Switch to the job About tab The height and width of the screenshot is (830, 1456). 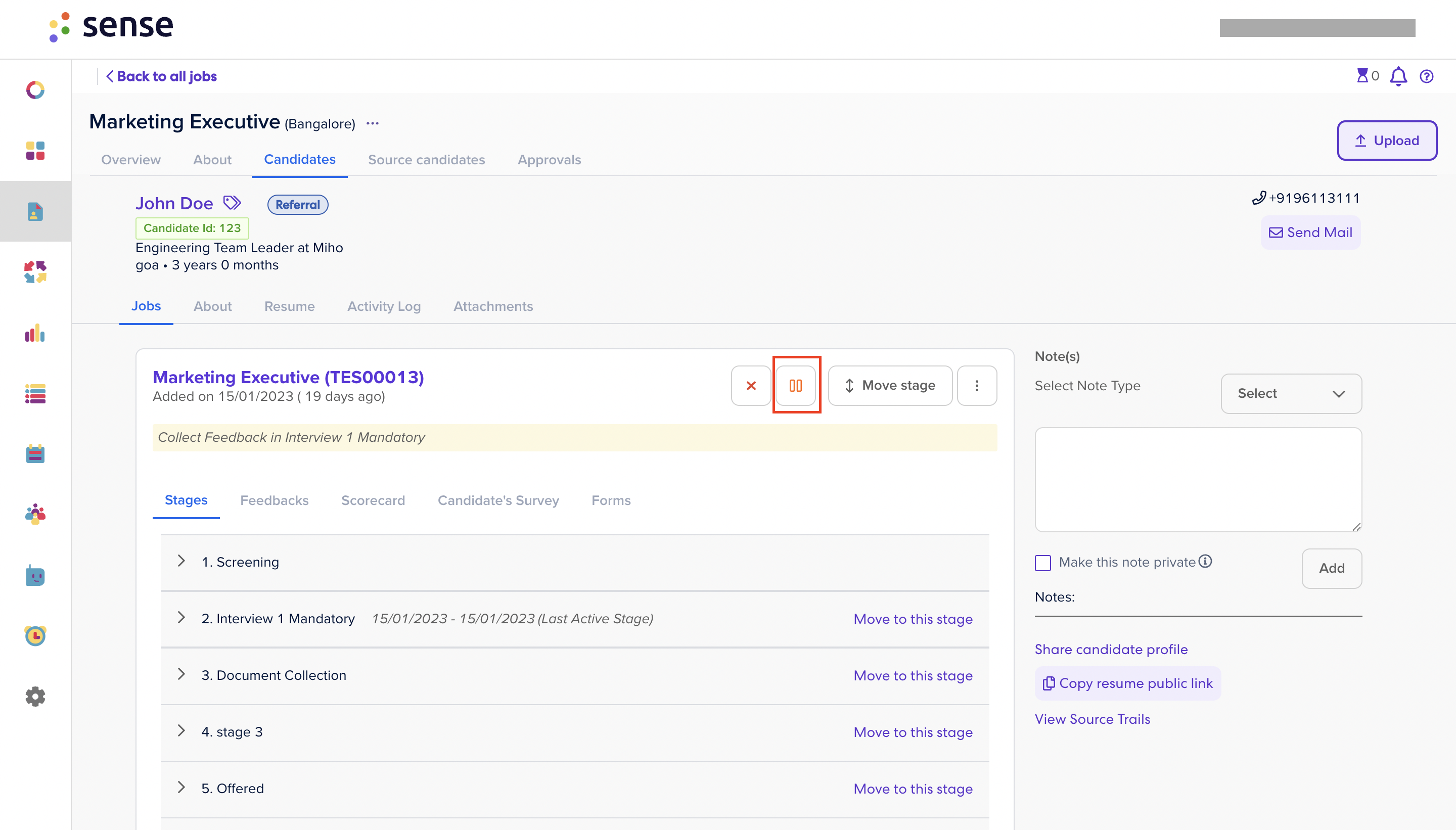212,160
